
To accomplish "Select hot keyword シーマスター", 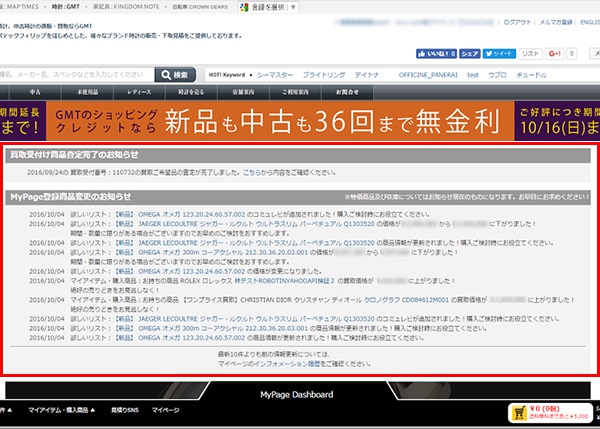I will click(275, 75).
